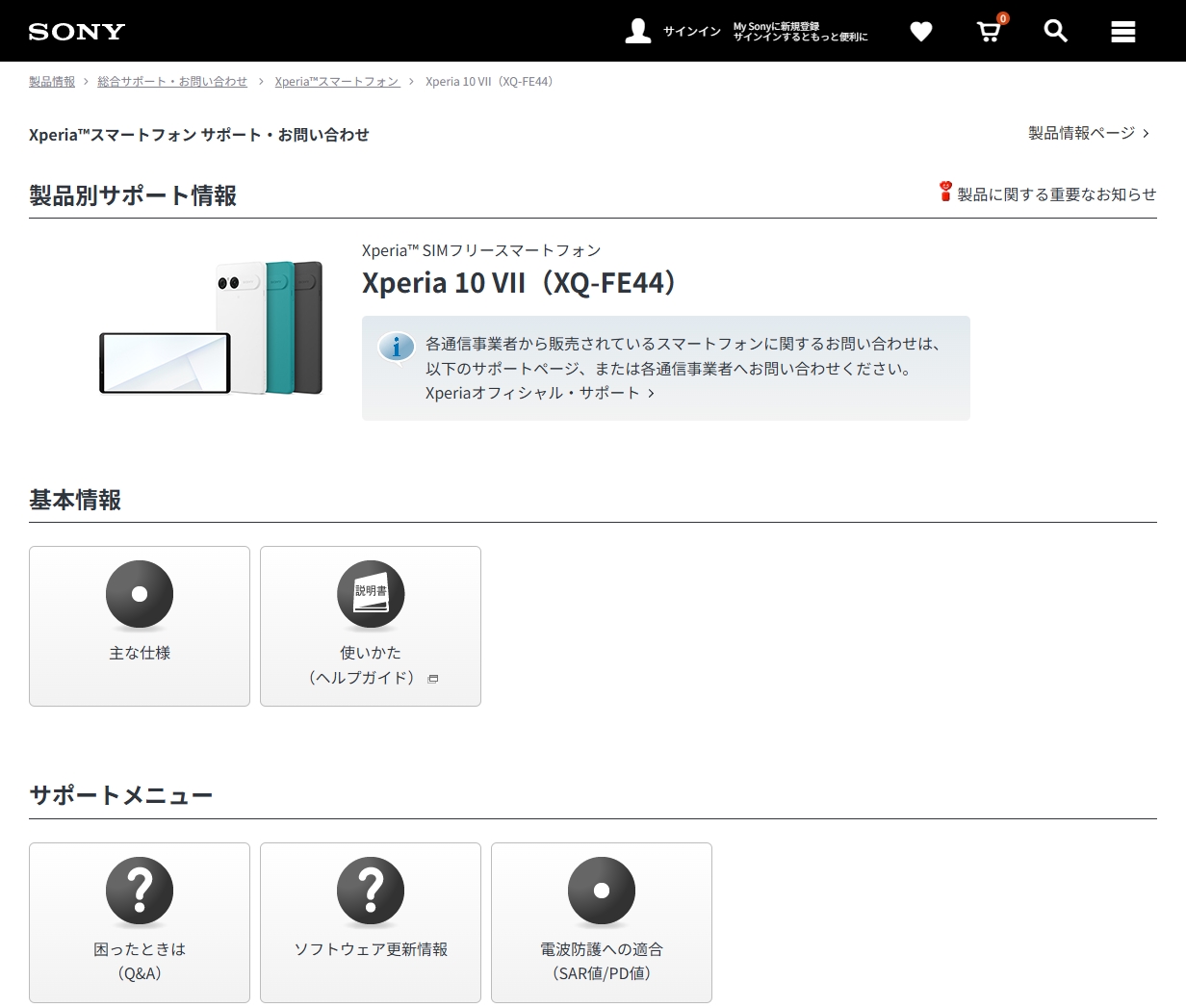1186x1008 pixels.
Task: Open the hamburger menu
Action: pyautogui.click(x=1122, y=32)
